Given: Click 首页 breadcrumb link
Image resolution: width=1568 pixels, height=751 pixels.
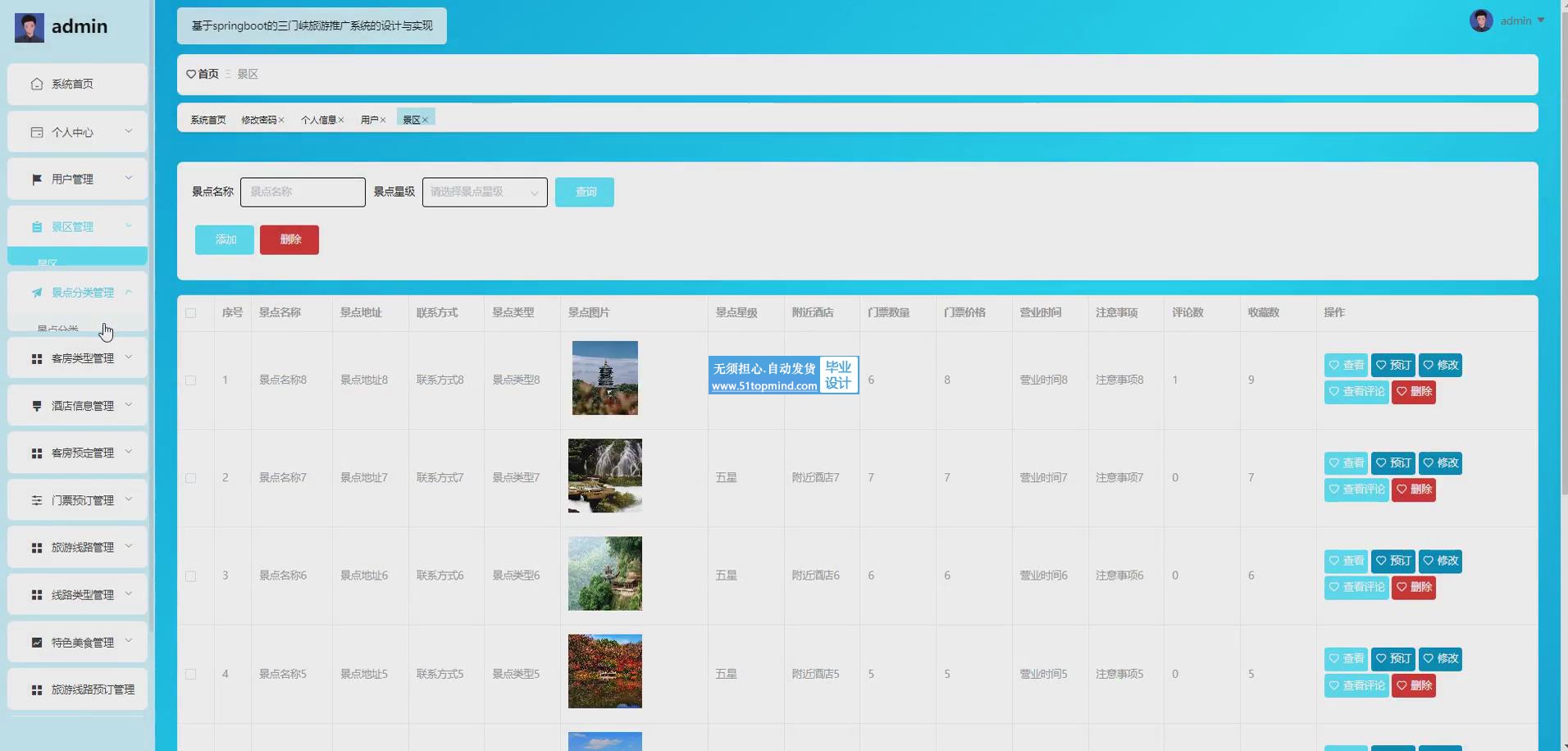Looking at the screenshot, I should (208, 74).
